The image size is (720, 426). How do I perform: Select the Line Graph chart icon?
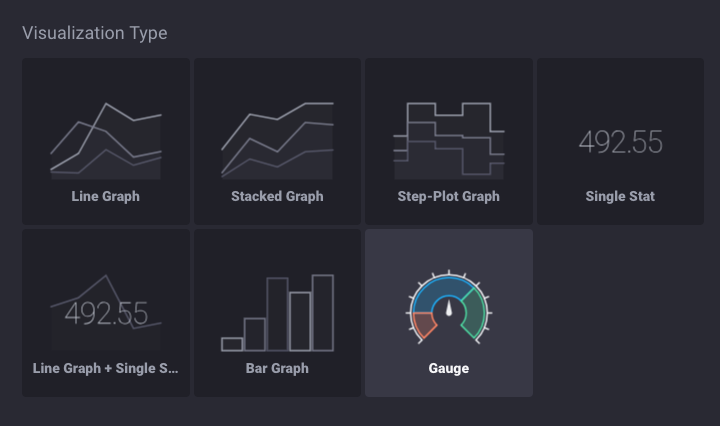click(105, 139)
